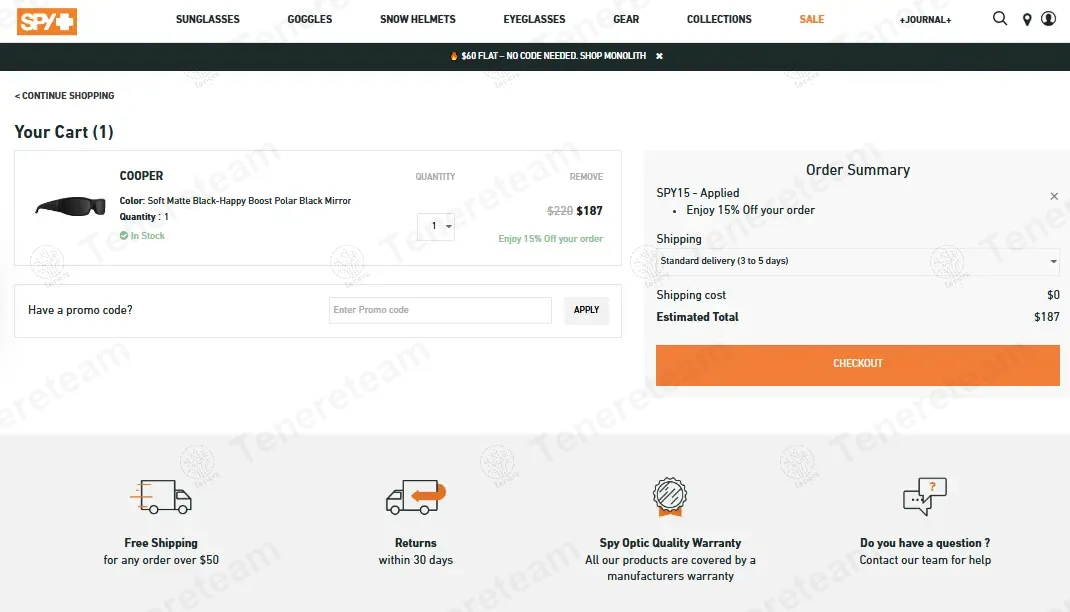This screenshot has height=612, width=1070.
Task: Open the Sunglasses menu
Action: click(207, 19)
